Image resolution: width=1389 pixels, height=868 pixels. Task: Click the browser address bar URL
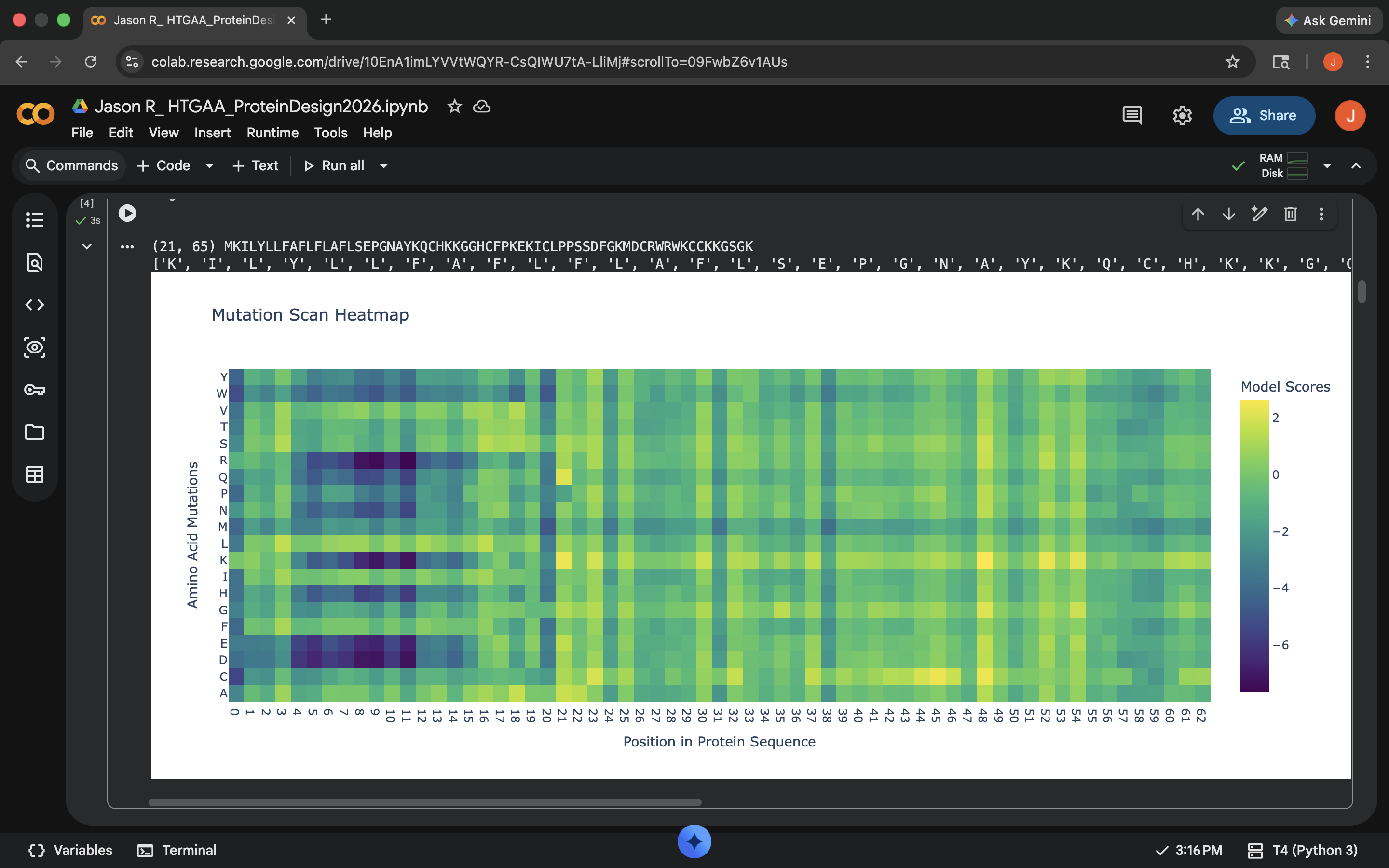click(469, 61)
